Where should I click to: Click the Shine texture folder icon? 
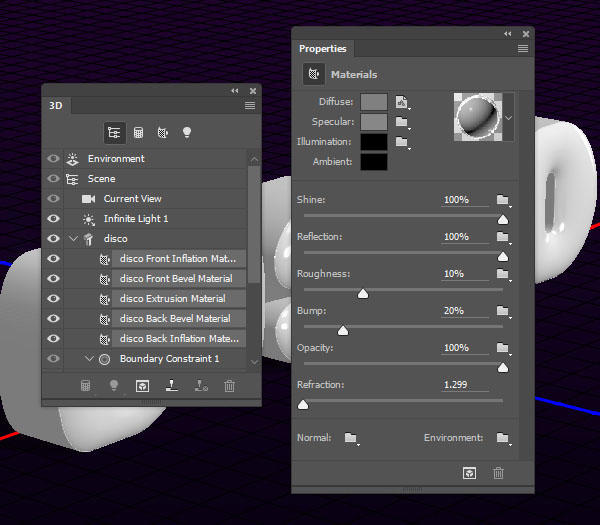[x=502, y=200]
